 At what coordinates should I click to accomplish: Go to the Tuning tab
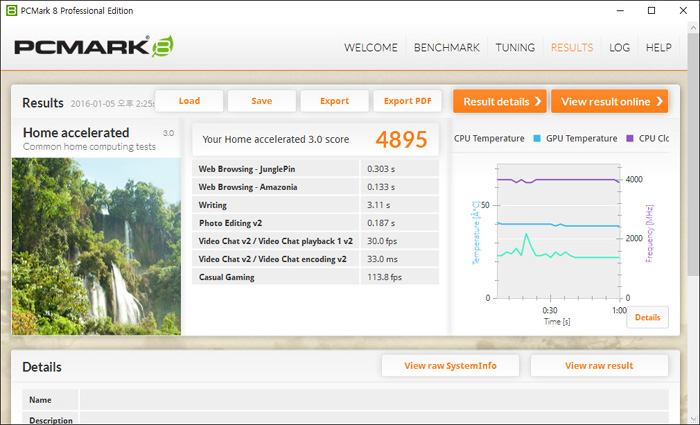pyautogui.click(x=515, y=48)
